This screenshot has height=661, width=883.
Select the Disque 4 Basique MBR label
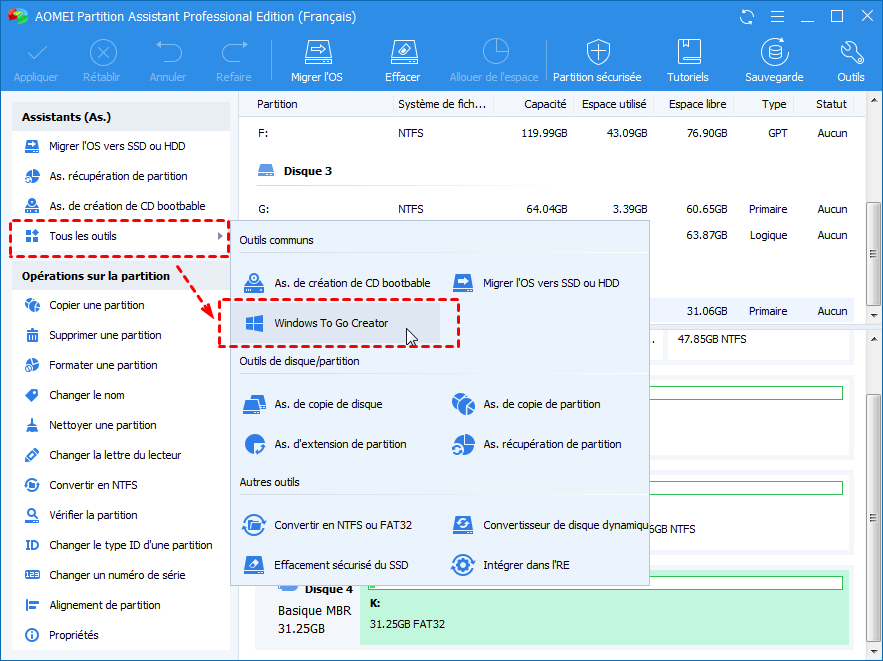315,611
